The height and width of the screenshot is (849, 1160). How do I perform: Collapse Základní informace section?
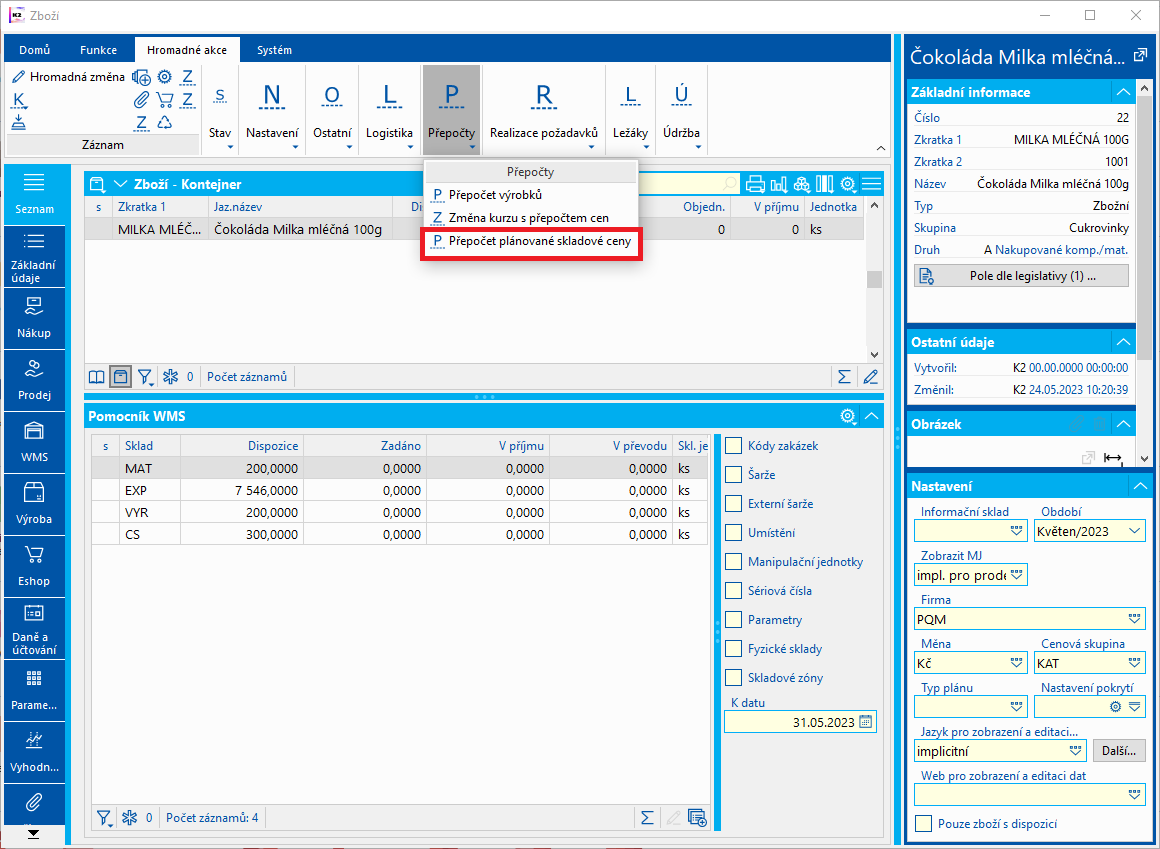pyautogui.click(x=1123, y=92)
